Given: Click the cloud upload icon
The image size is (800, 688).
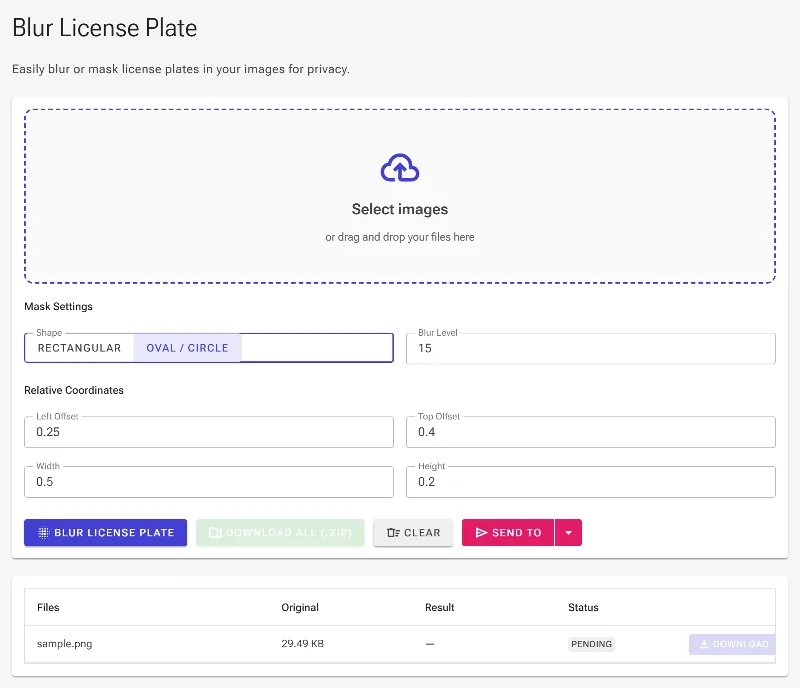Looking at the screenshot, I should coord(400,168).
